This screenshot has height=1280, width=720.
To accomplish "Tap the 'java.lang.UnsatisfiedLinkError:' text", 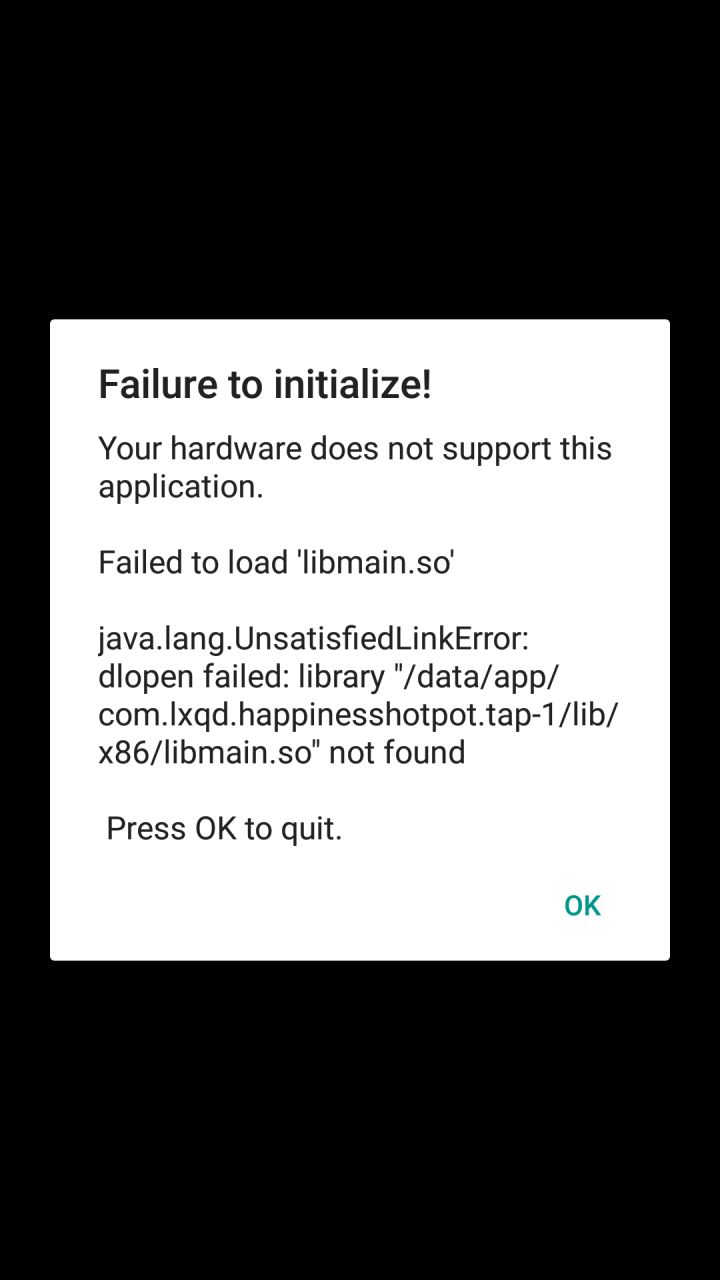I will pyautogui.click(x=314, y=638).
